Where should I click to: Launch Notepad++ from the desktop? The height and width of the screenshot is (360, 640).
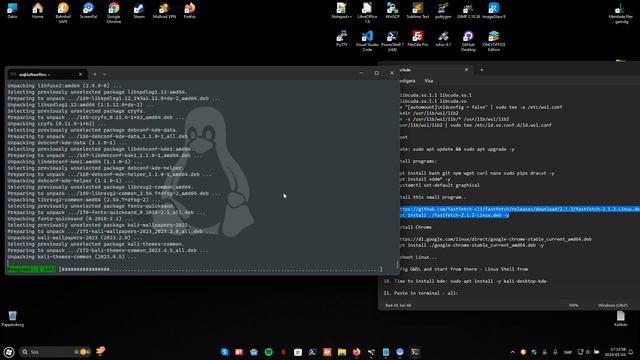pyautogui.click(x=341, y=10)
